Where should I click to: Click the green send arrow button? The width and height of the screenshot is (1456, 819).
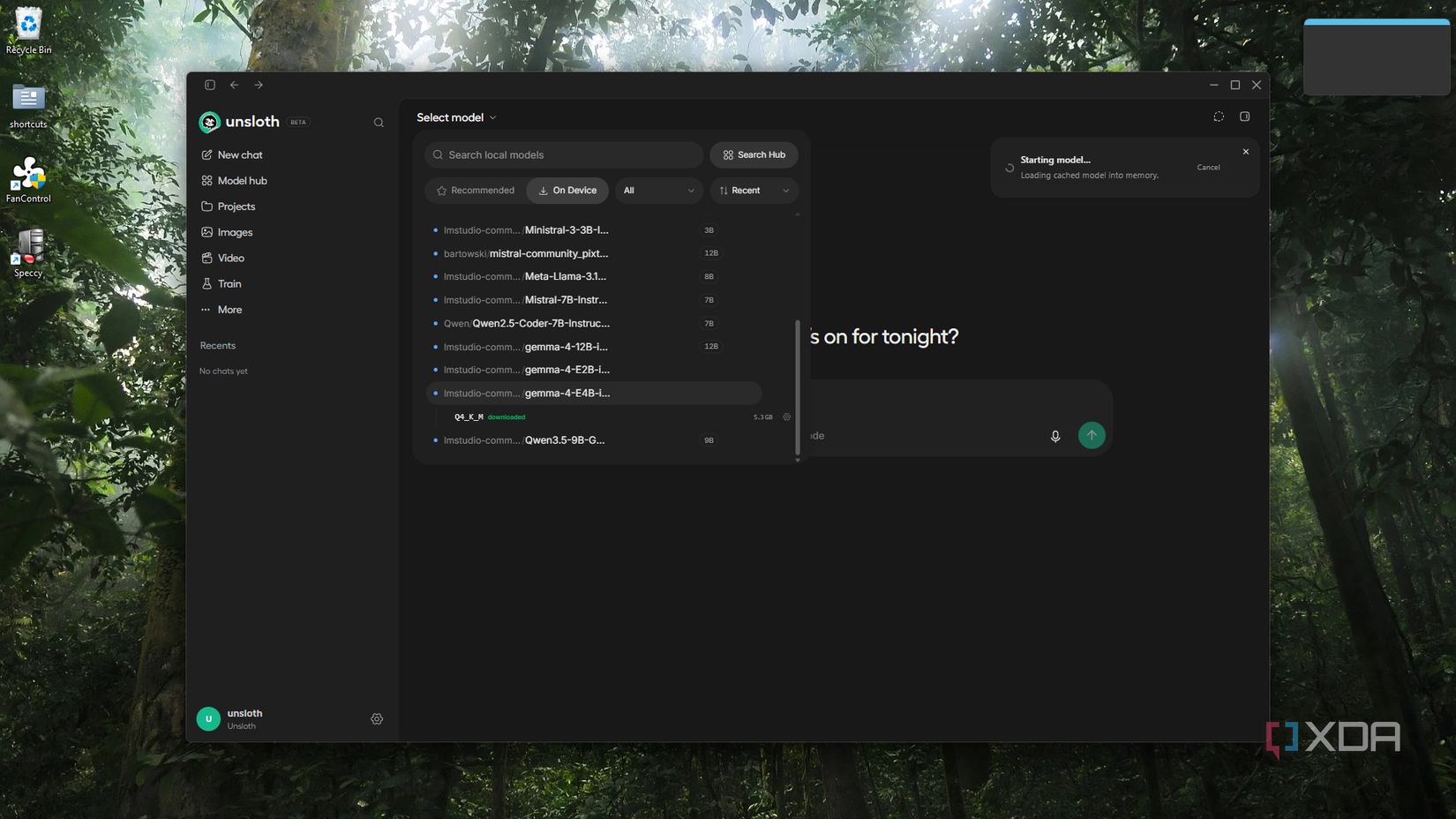click(x=1092, y=435)
